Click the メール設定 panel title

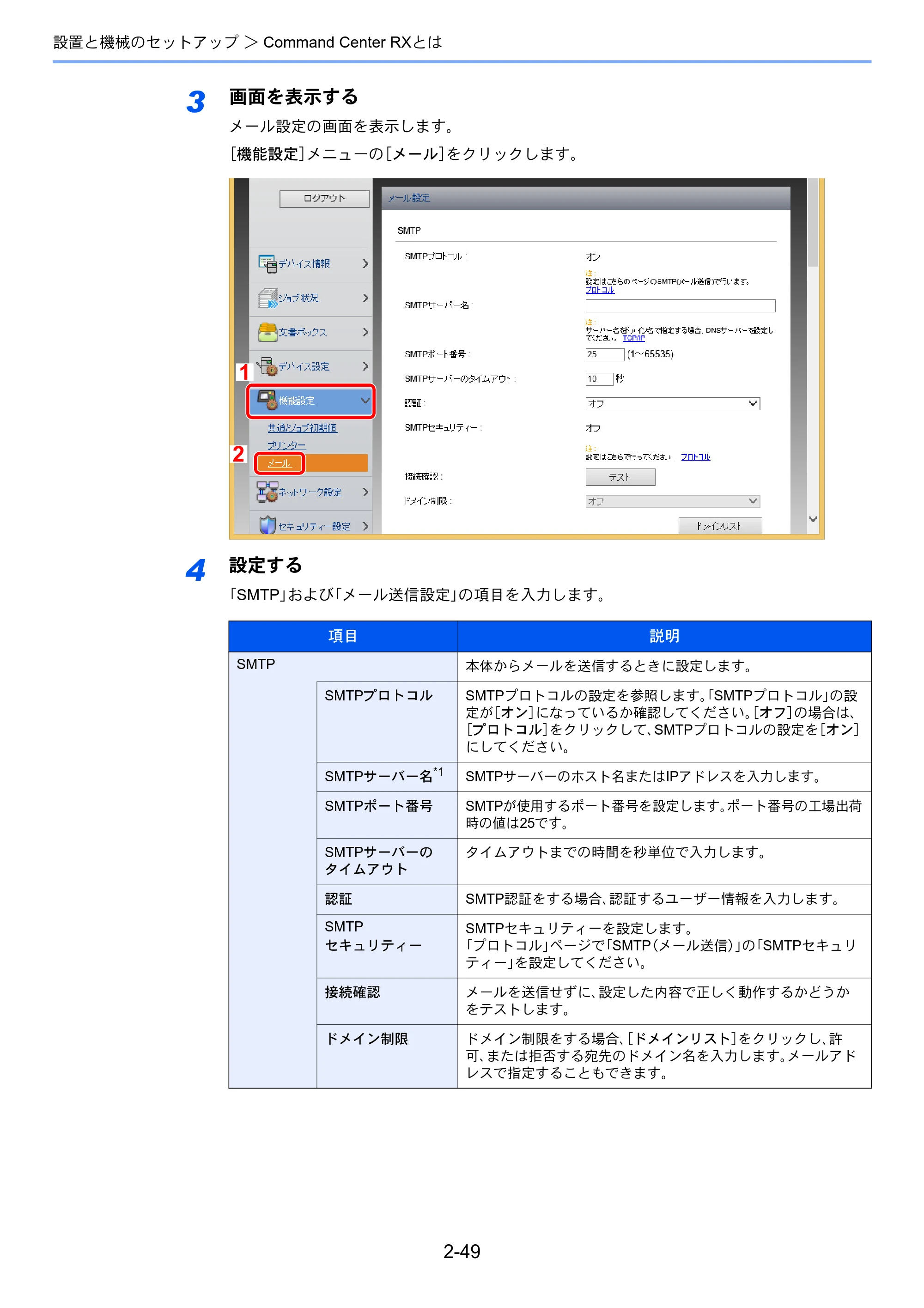[x=409, y=198]
